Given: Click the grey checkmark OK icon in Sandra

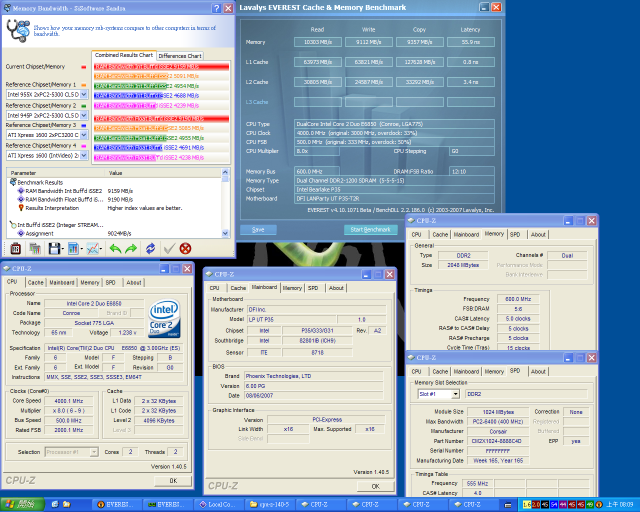Looking at the screenshot, I should (x=169, y=248).
